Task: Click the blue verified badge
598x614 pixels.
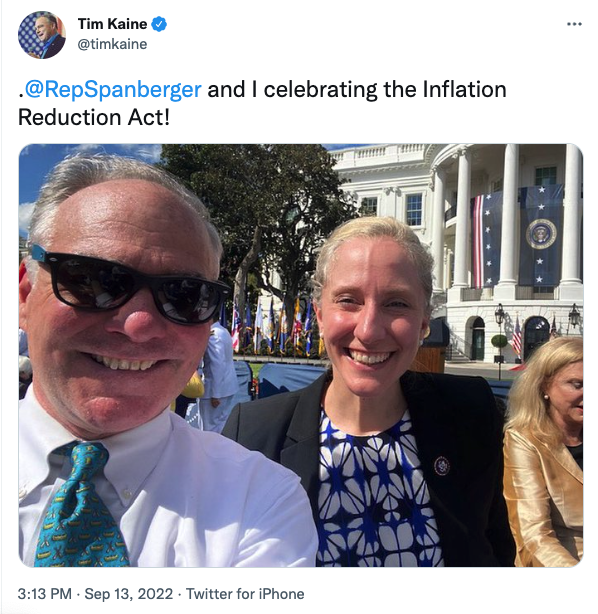Action: [x=159, y=24]
